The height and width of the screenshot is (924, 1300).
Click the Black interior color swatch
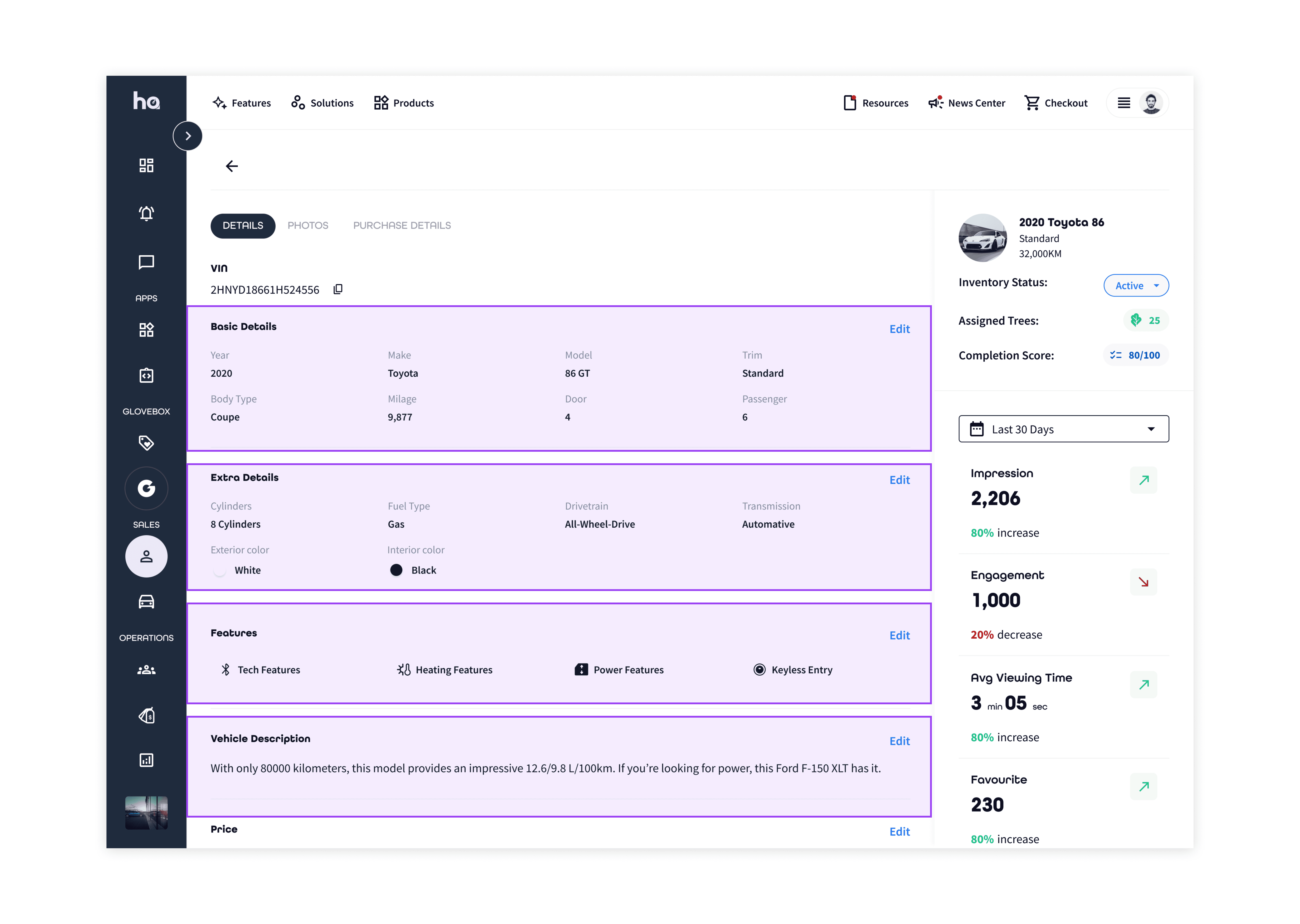tap(396, 570)
